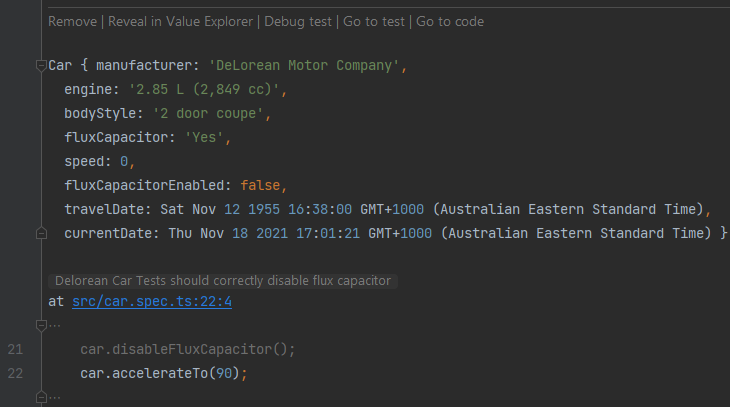Click the manufacturer 'DeLorean Motor Company' string

coord(304,65)
